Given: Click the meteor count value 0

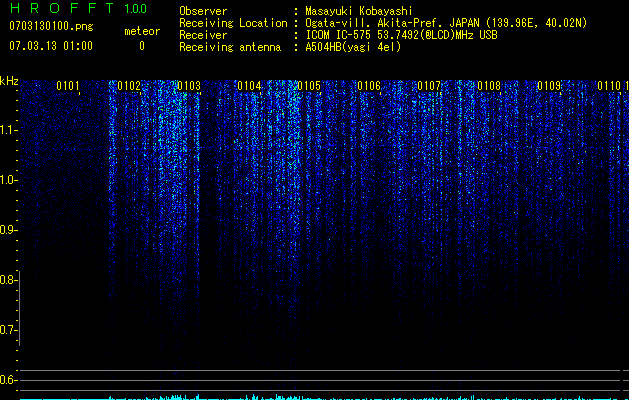Looking at the screenshot, I should coord(142,46).
